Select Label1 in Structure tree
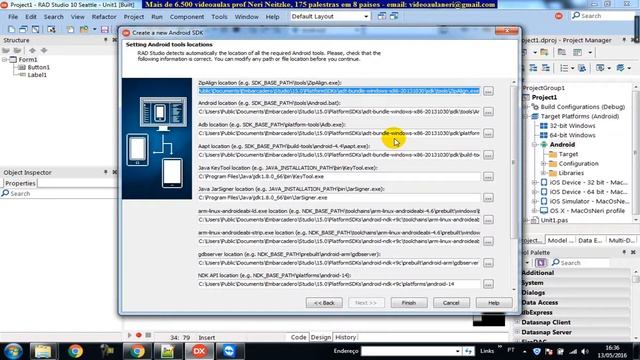Image resolution: width=640 pixels, height=360 pixels. pos(37,75)
